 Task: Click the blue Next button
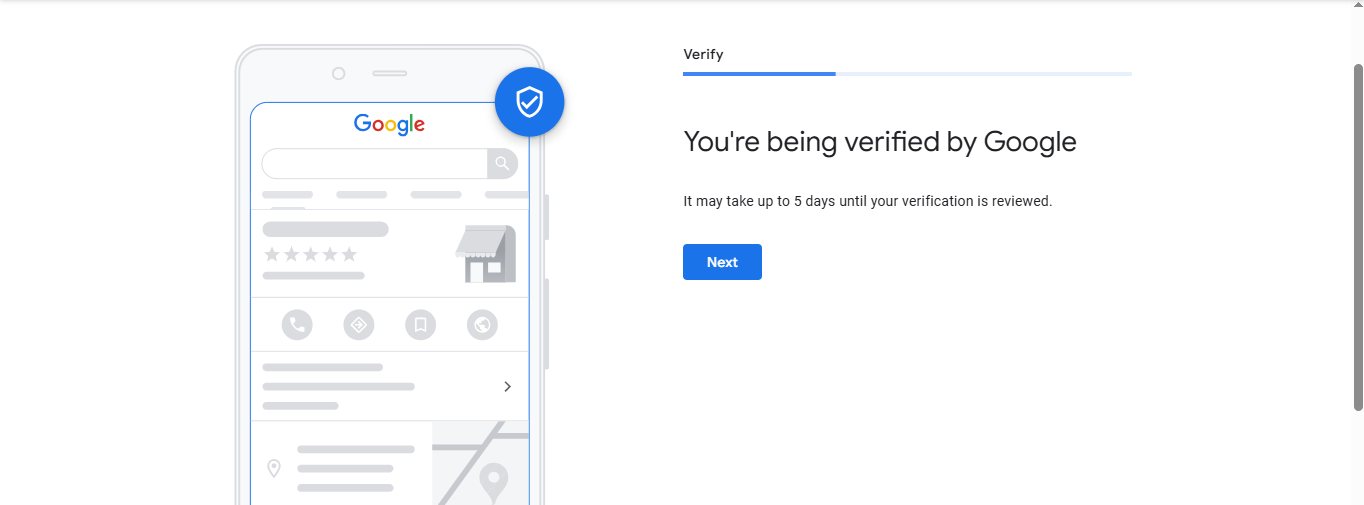coord(722,262)
